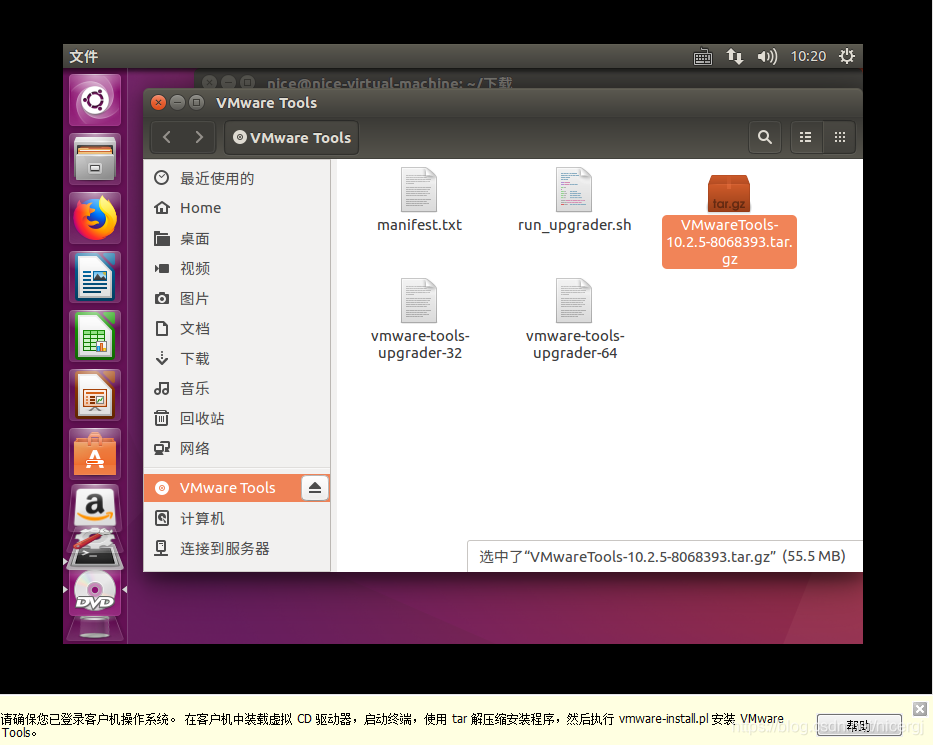Open the DVD disc launcher icon
This screenshot has width=933, height=745.
coord(95,592)
